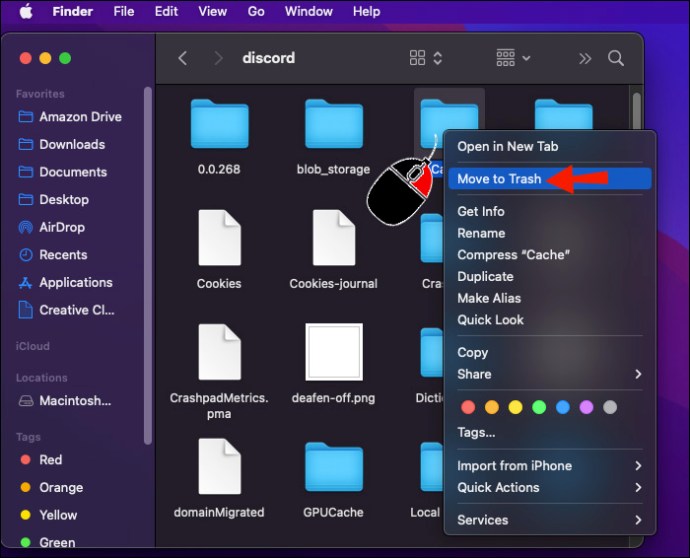This screenshot has height=558, width=690.
Task: Apply the blue tag color dot
Action: click(563, 407)
